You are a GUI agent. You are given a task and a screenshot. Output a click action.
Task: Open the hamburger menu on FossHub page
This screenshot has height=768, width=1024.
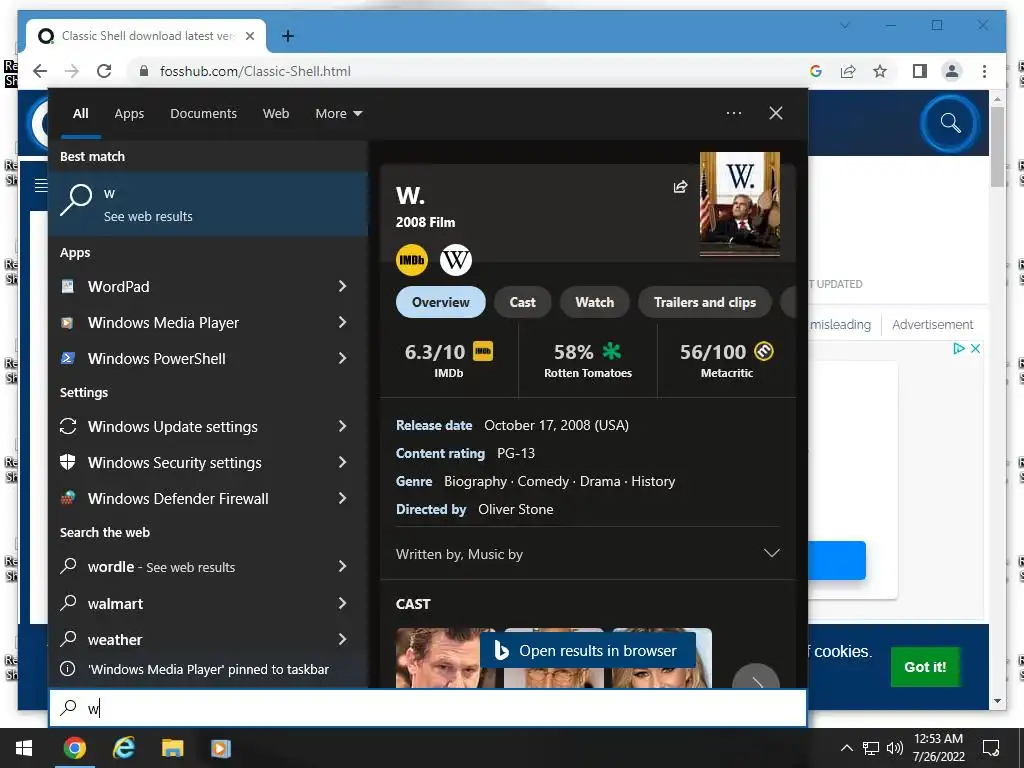[x=40, y=185]
